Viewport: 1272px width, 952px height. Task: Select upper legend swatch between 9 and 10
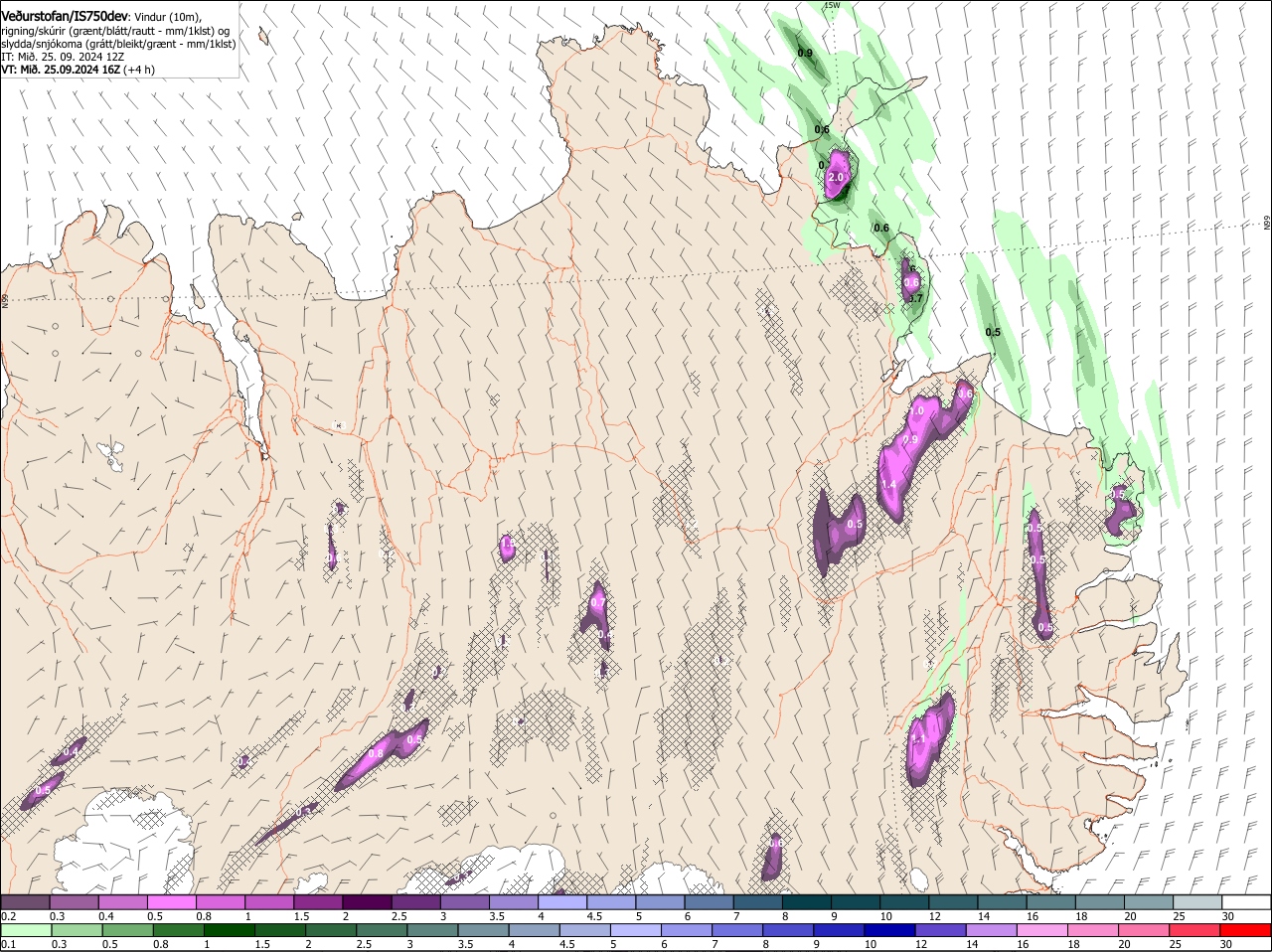click(856, 902)
